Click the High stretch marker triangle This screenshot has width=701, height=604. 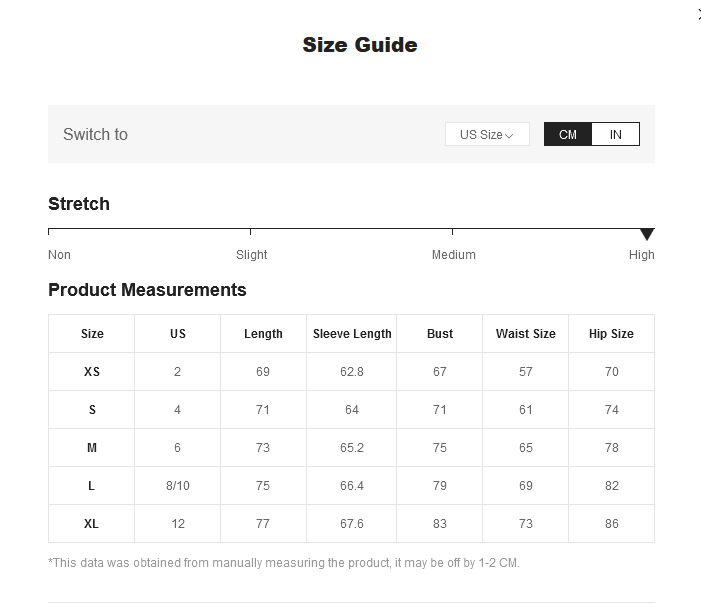click(x=647, y=234)
